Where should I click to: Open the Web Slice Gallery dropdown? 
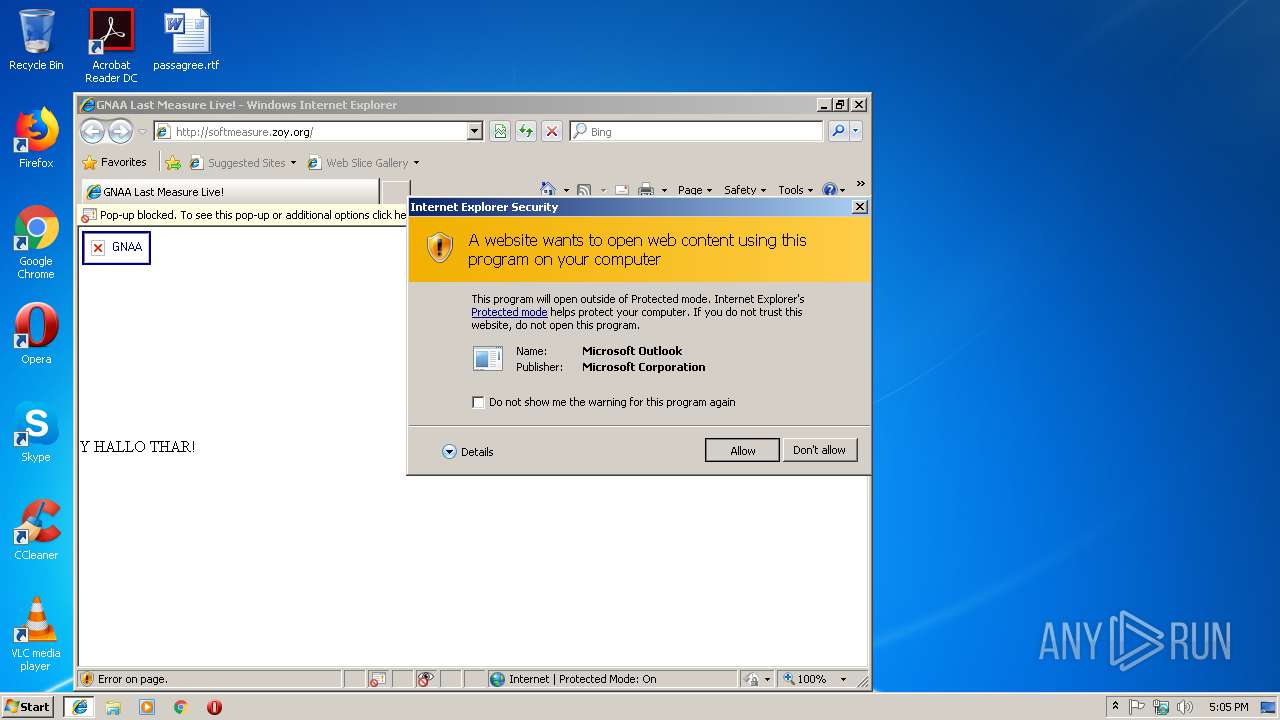click(363, 163)
